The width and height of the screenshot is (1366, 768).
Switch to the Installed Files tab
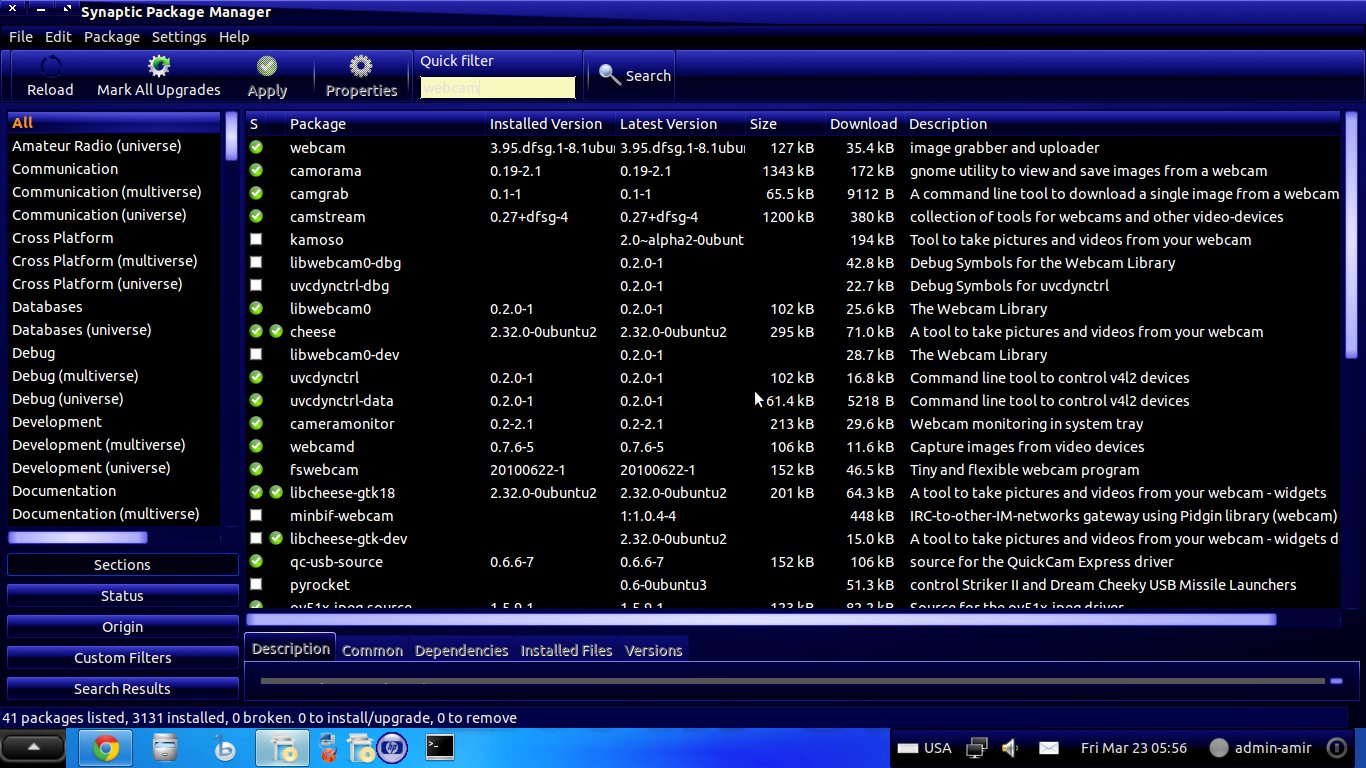tap(566, 650)
